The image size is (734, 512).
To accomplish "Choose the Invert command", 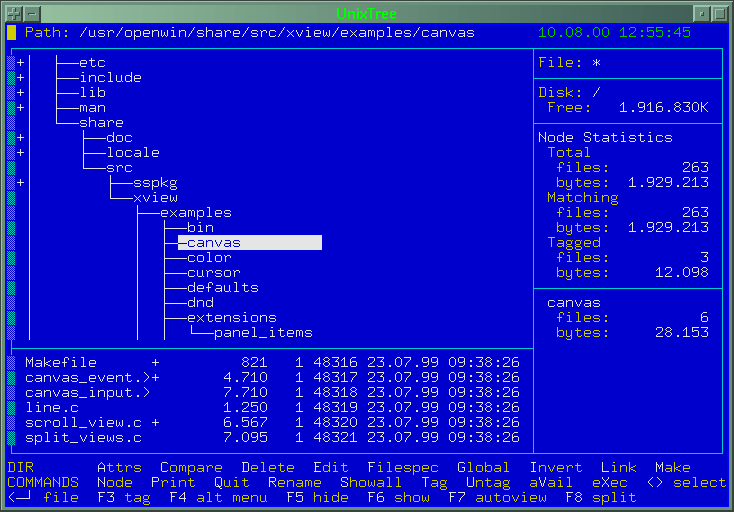I will 556,467.
